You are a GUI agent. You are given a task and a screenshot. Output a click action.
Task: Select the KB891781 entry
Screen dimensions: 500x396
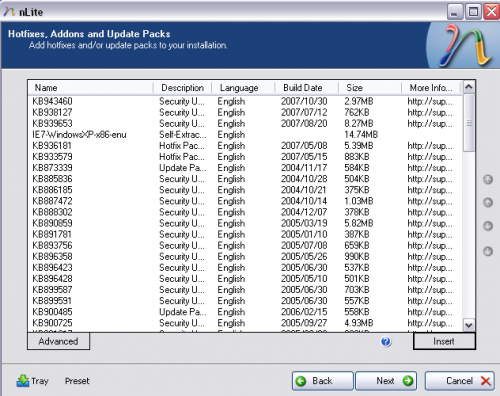click(245, 234)
